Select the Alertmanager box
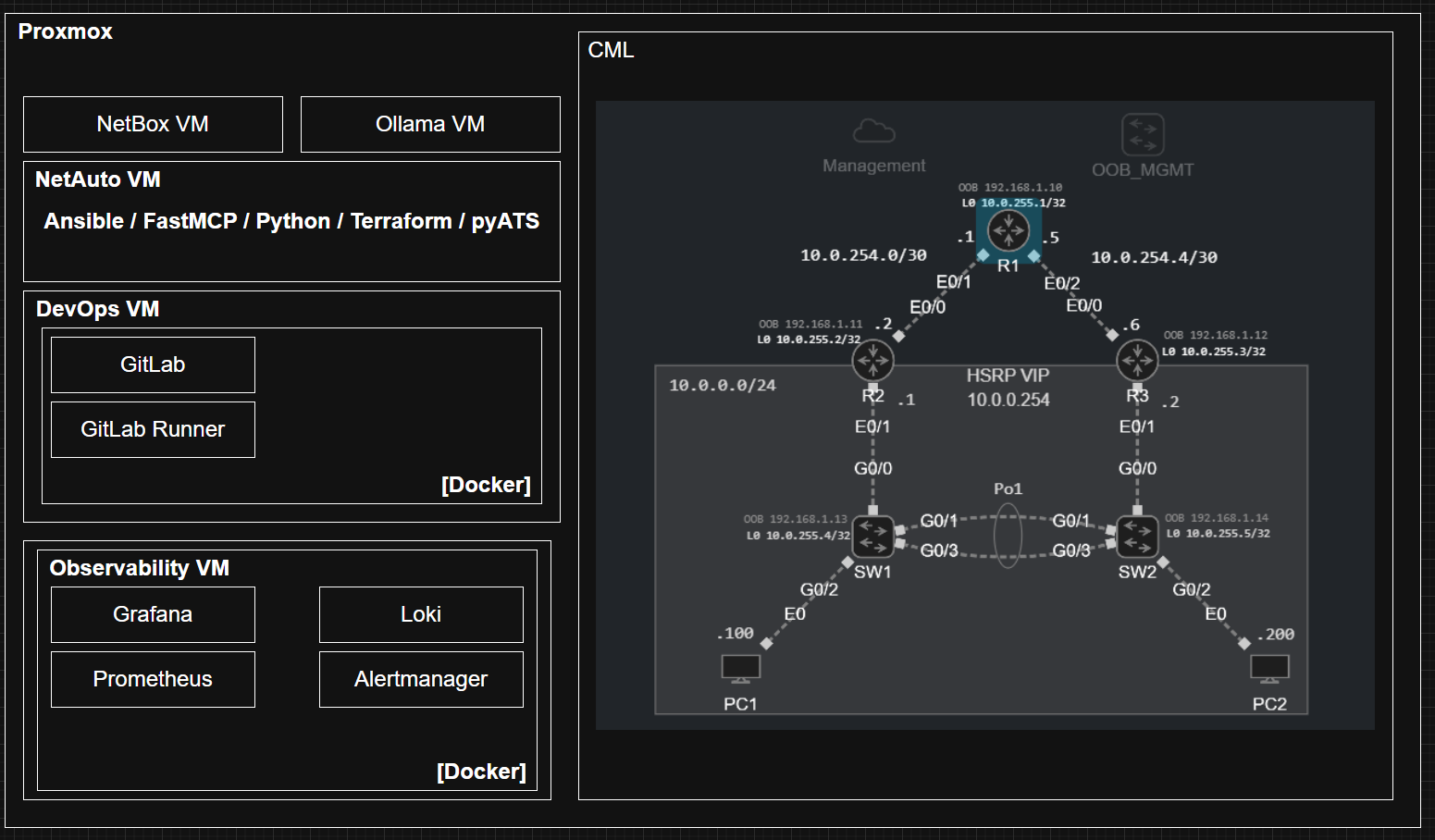The image size is (1435, 840). tap(421, 679)
